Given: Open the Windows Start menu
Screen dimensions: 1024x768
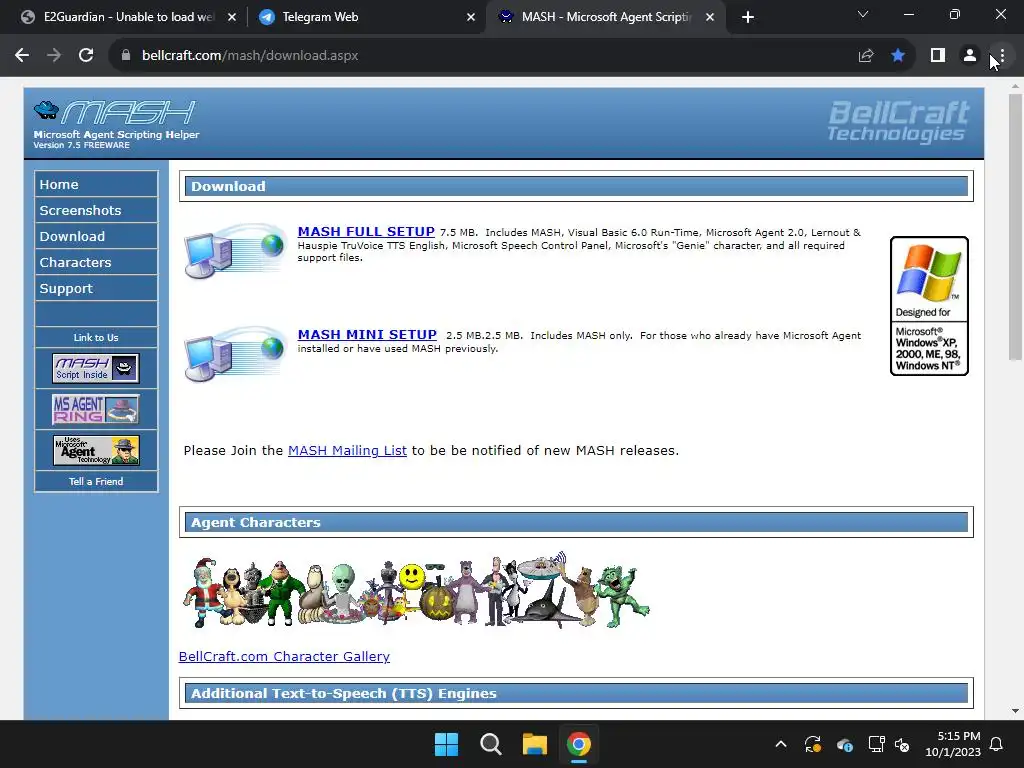Looking at the screenshot, I should 447,744.
